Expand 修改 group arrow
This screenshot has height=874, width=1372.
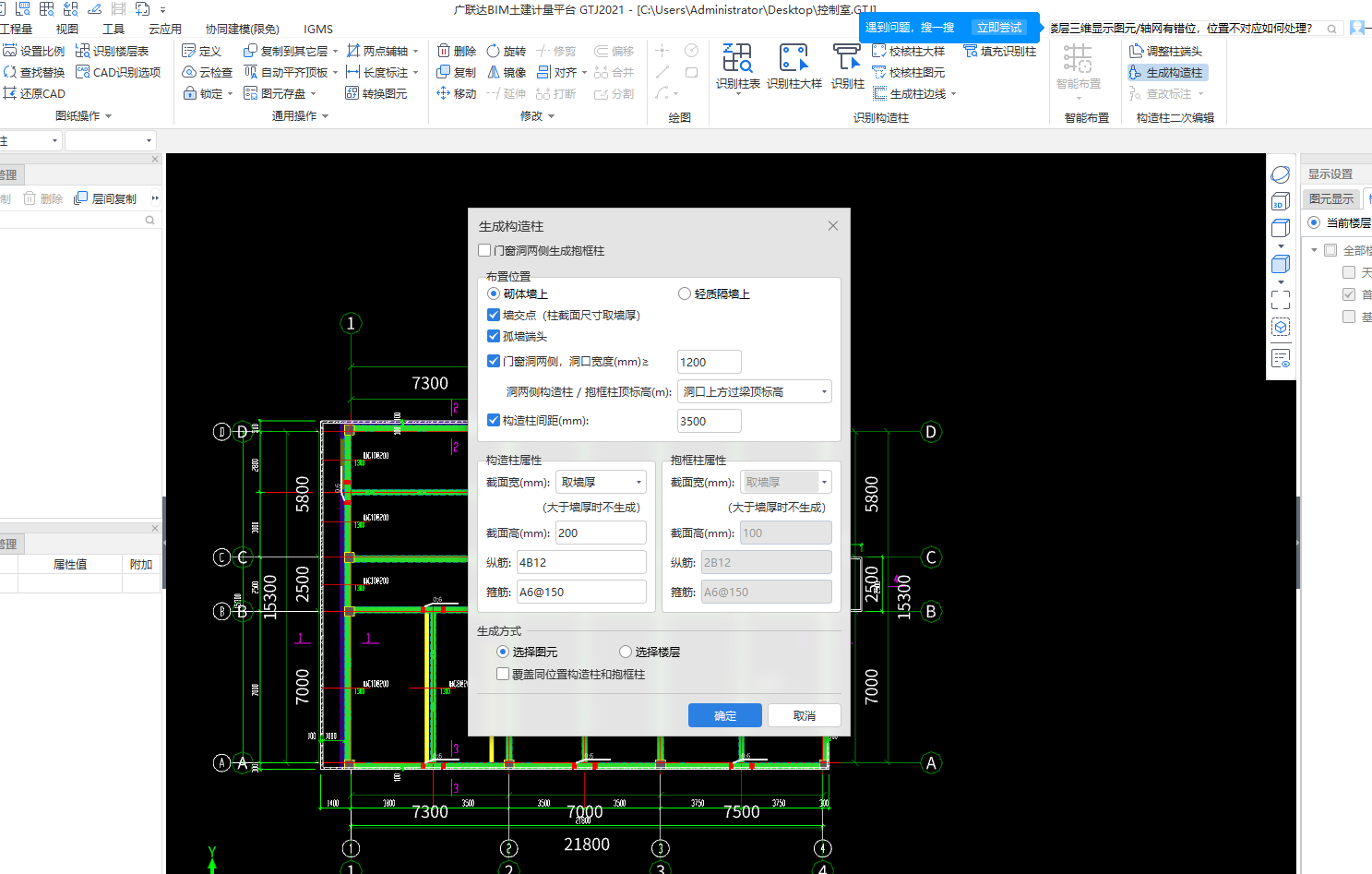click(x=552, y=116)
